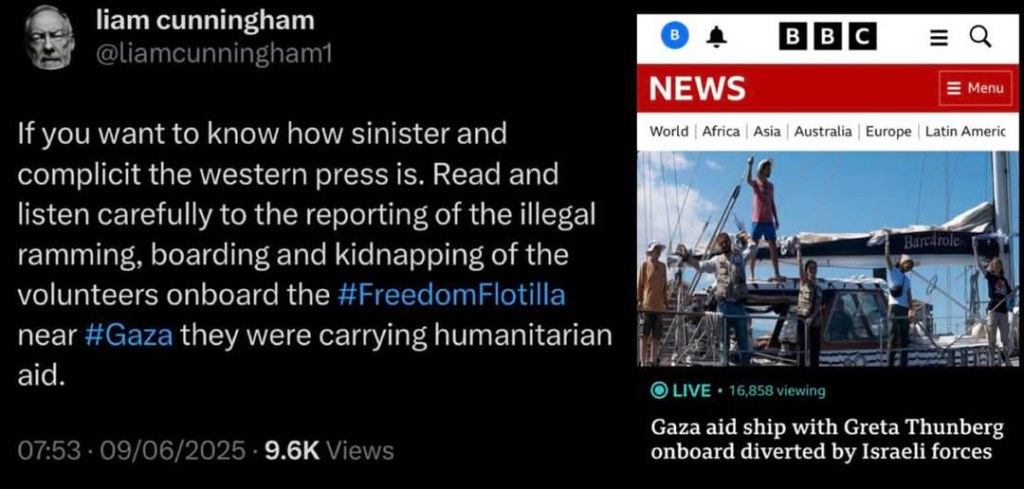Select the Asia news section

tap(767, 131)
